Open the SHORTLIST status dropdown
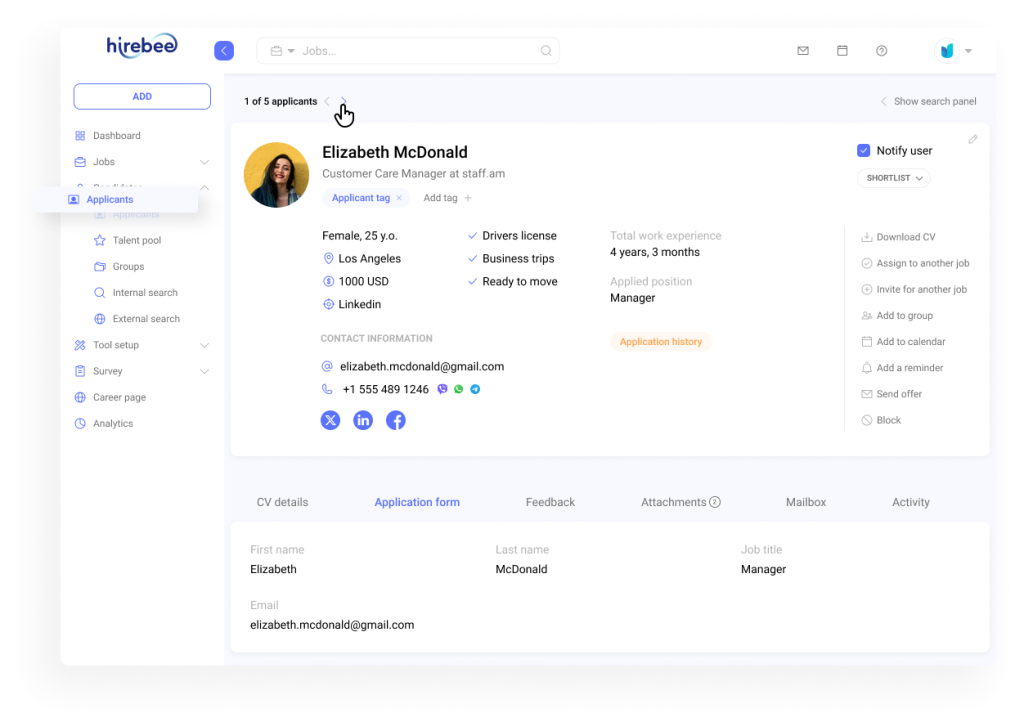The height and width of the screenshot is (726, 1024). pyautogui.click(x=893, y=177)
